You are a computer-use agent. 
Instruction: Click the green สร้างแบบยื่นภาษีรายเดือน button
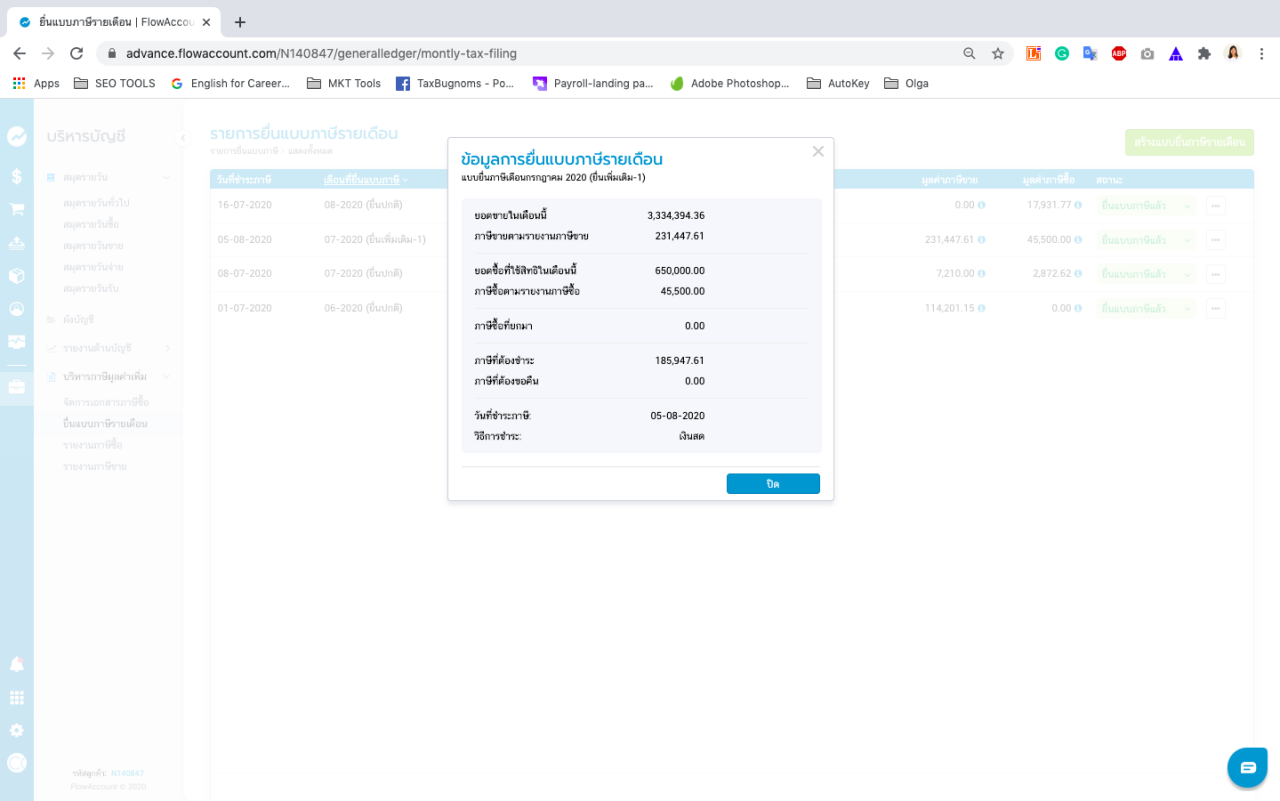[1189, 142]
